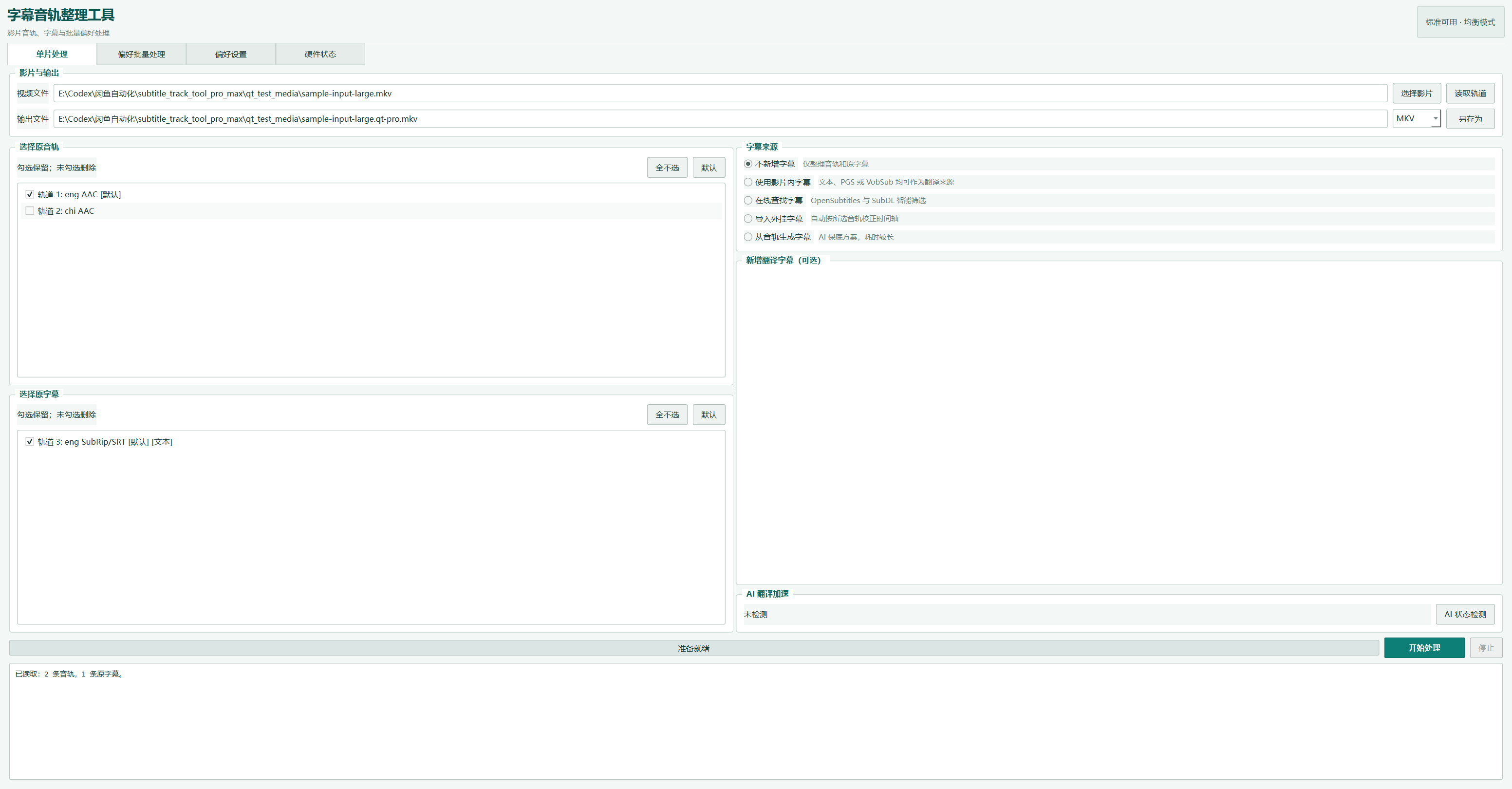The image size is (1512, 789).
Task: Click the 视频文件 path input field
Action: pos(720,94)
